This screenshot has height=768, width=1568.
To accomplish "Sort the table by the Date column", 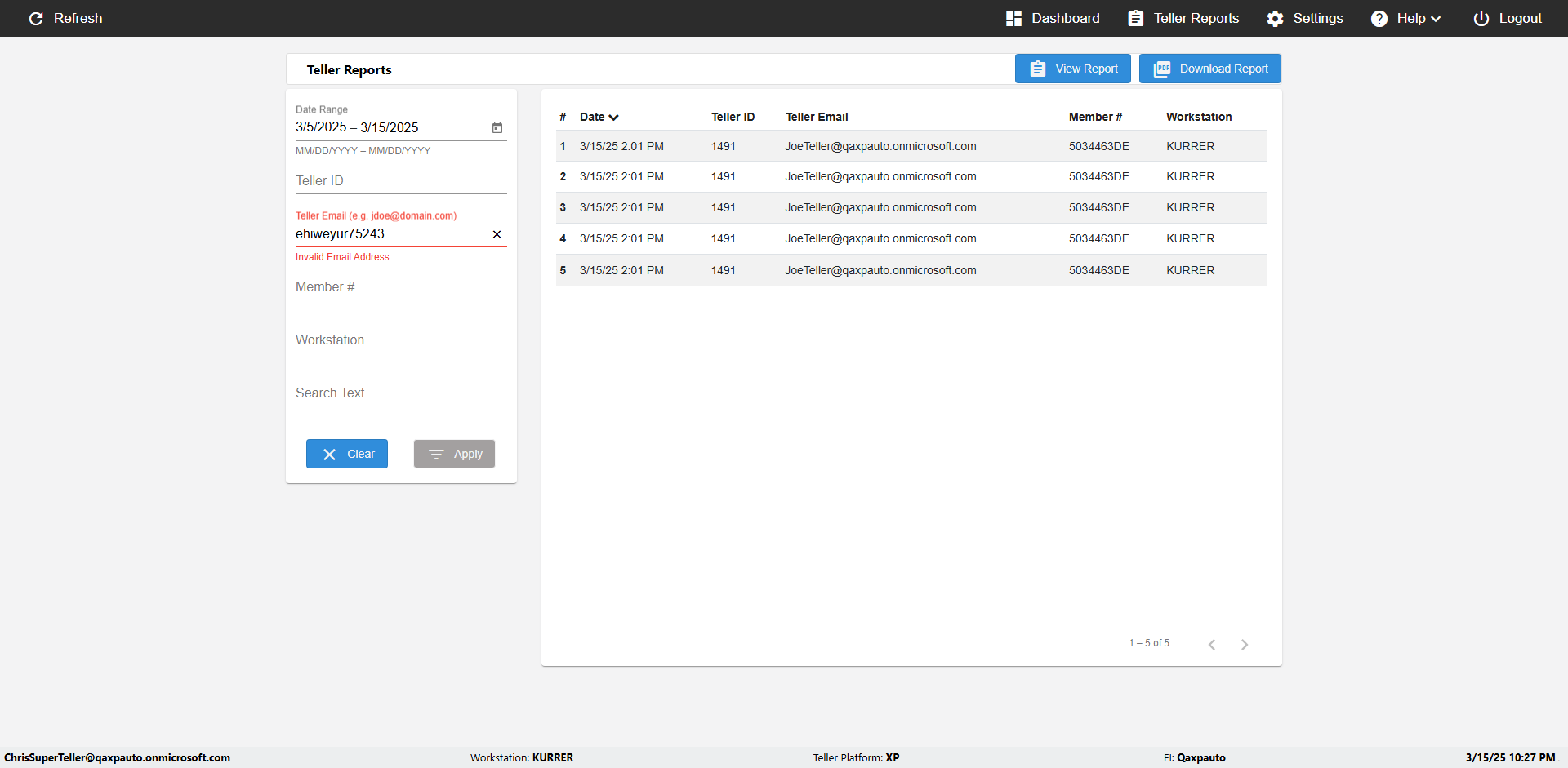I will (599, 117).
